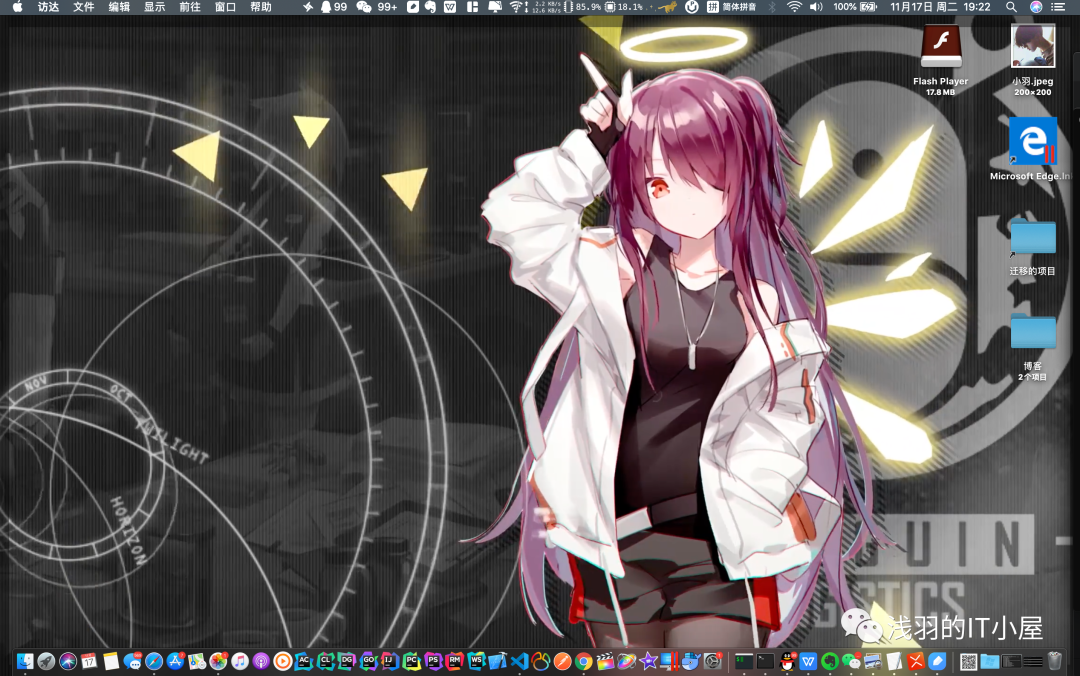This screenshot has height=676, width=1080.
Task: Open Docker whale icon in Dock
Action: (692, 662)
